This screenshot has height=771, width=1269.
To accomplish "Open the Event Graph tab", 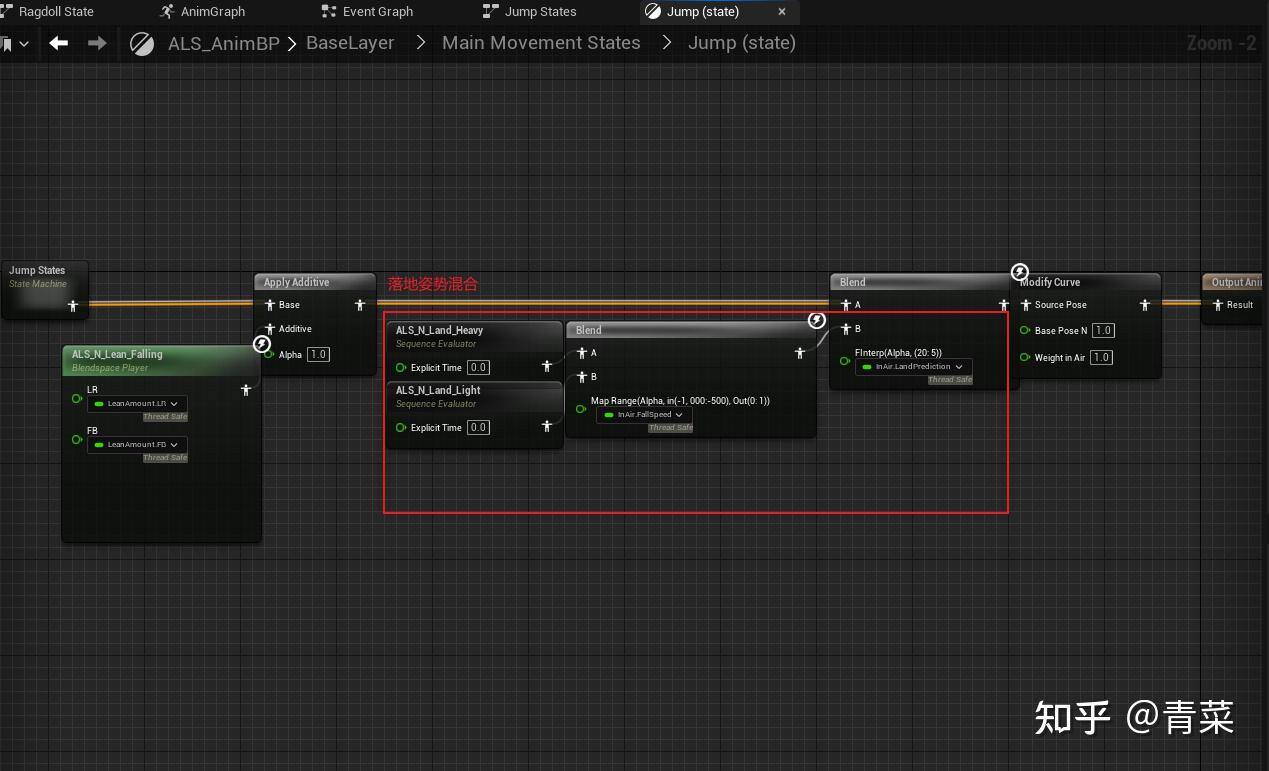I will point(367,12).
